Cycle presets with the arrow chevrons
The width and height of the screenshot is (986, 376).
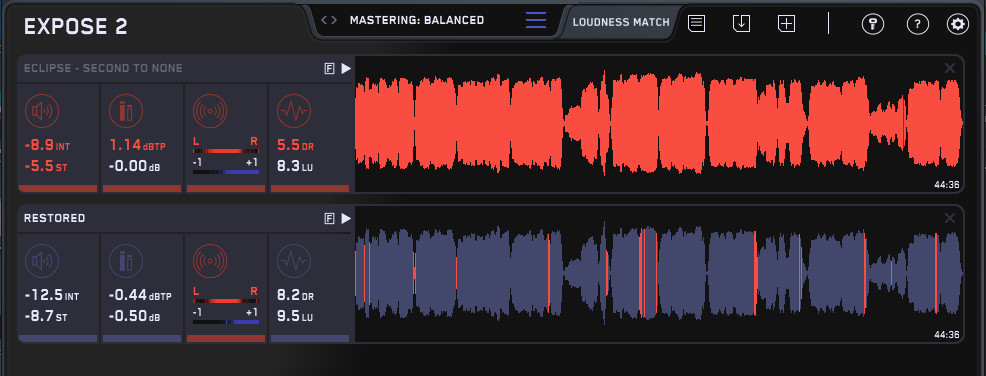329,20
